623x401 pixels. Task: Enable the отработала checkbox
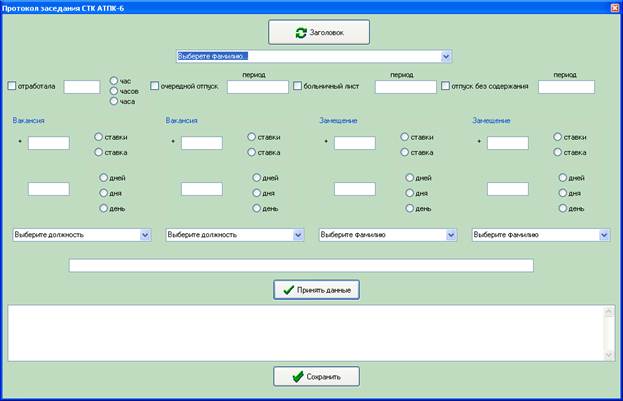12,86
